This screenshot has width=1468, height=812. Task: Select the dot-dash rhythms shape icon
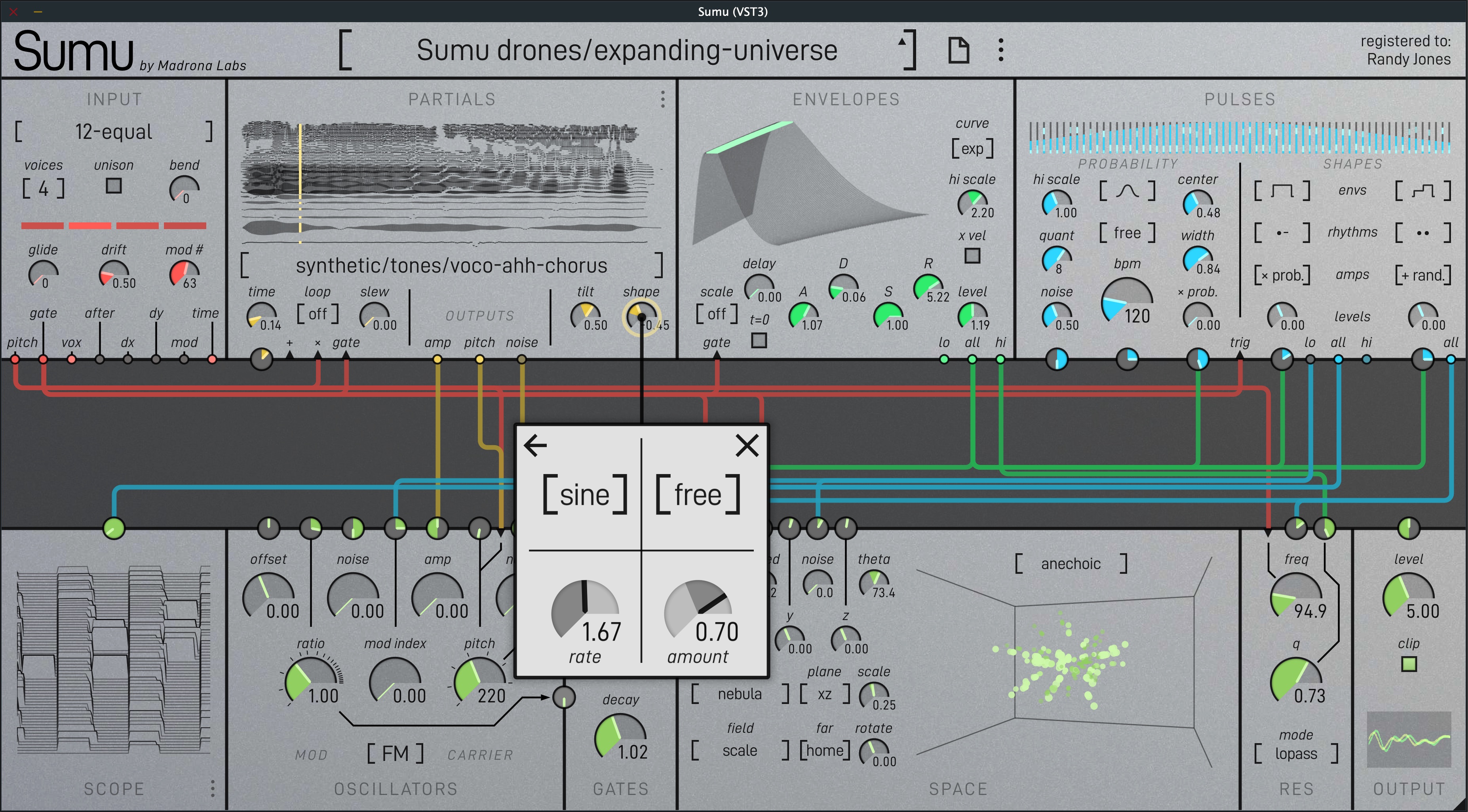[1282, 232]
